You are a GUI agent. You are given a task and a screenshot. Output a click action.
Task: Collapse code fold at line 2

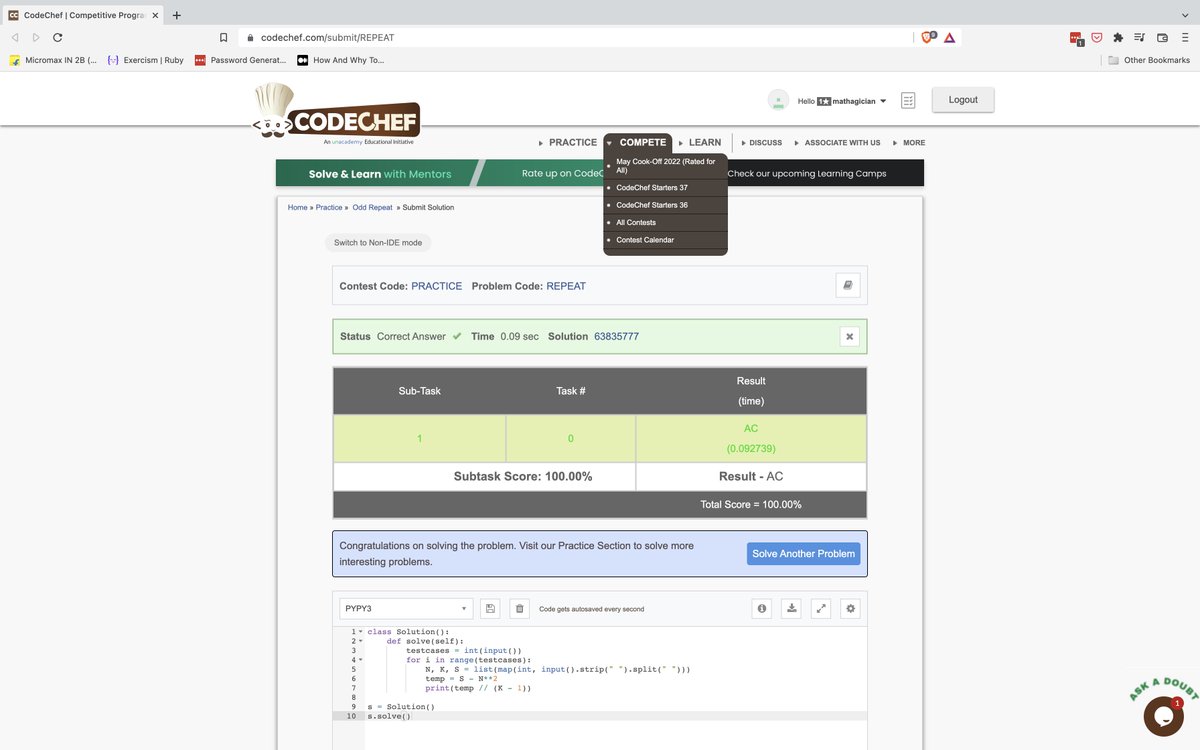(360, 641)
